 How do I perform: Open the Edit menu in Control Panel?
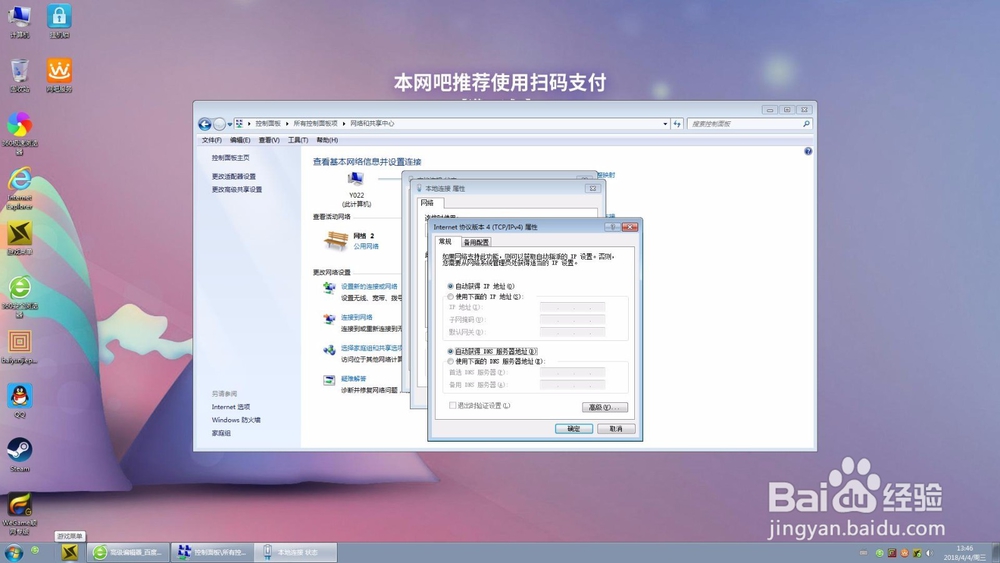(x=240, y=140)
